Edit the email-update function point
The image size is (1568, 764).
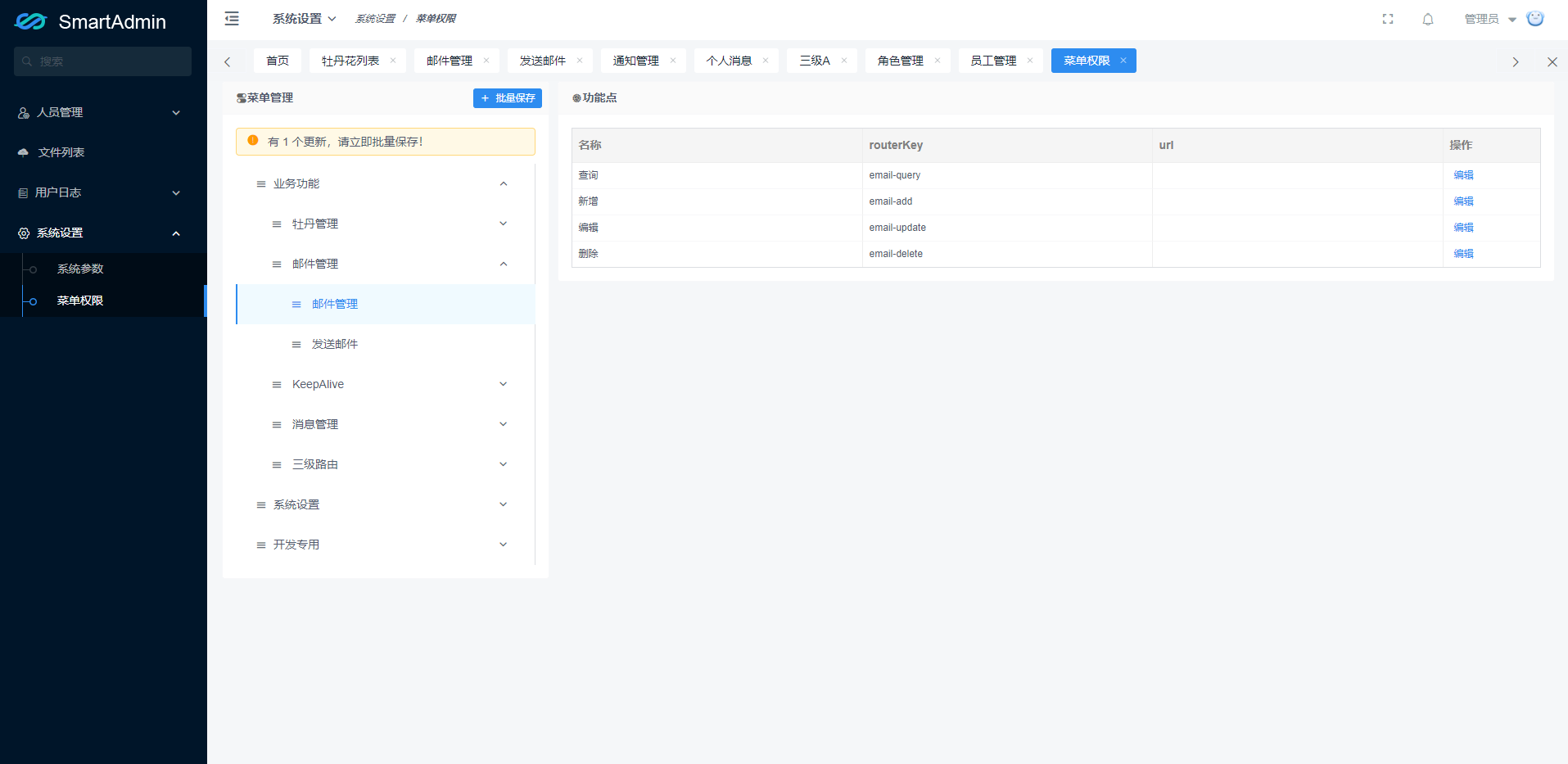[1463, 228]
